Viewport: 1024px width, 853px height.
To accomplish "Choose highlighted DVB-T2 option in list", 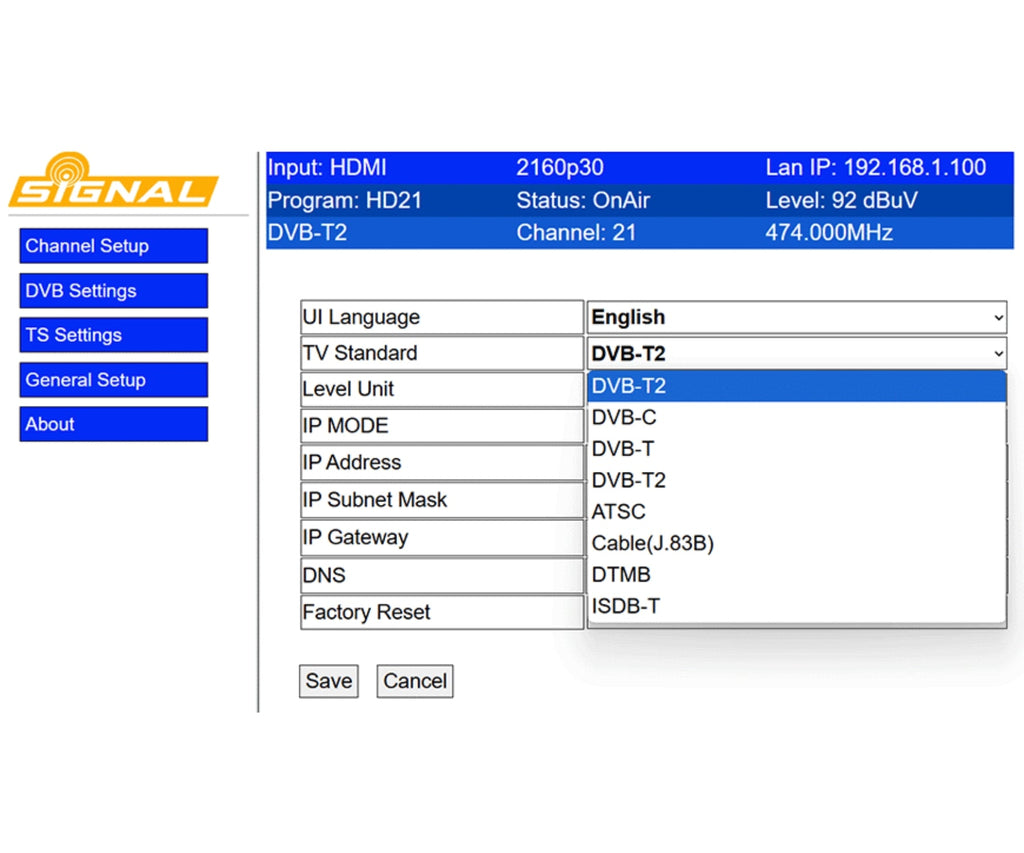I will click(797, 386).
